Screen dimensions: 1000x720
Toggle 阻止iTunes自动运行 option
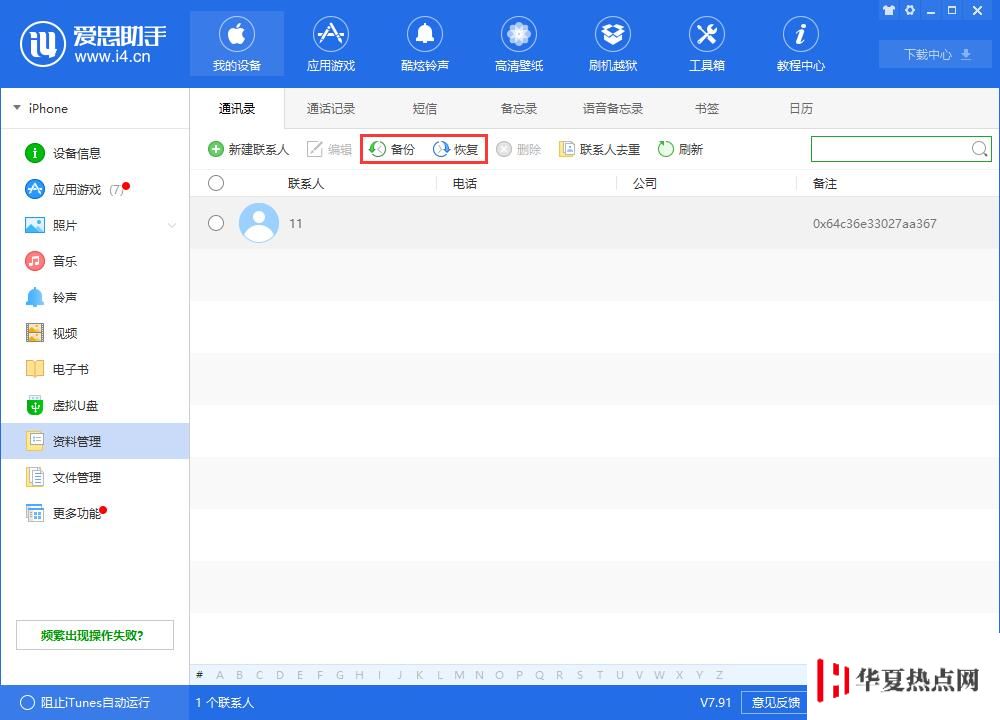click(x=85, y=702)
